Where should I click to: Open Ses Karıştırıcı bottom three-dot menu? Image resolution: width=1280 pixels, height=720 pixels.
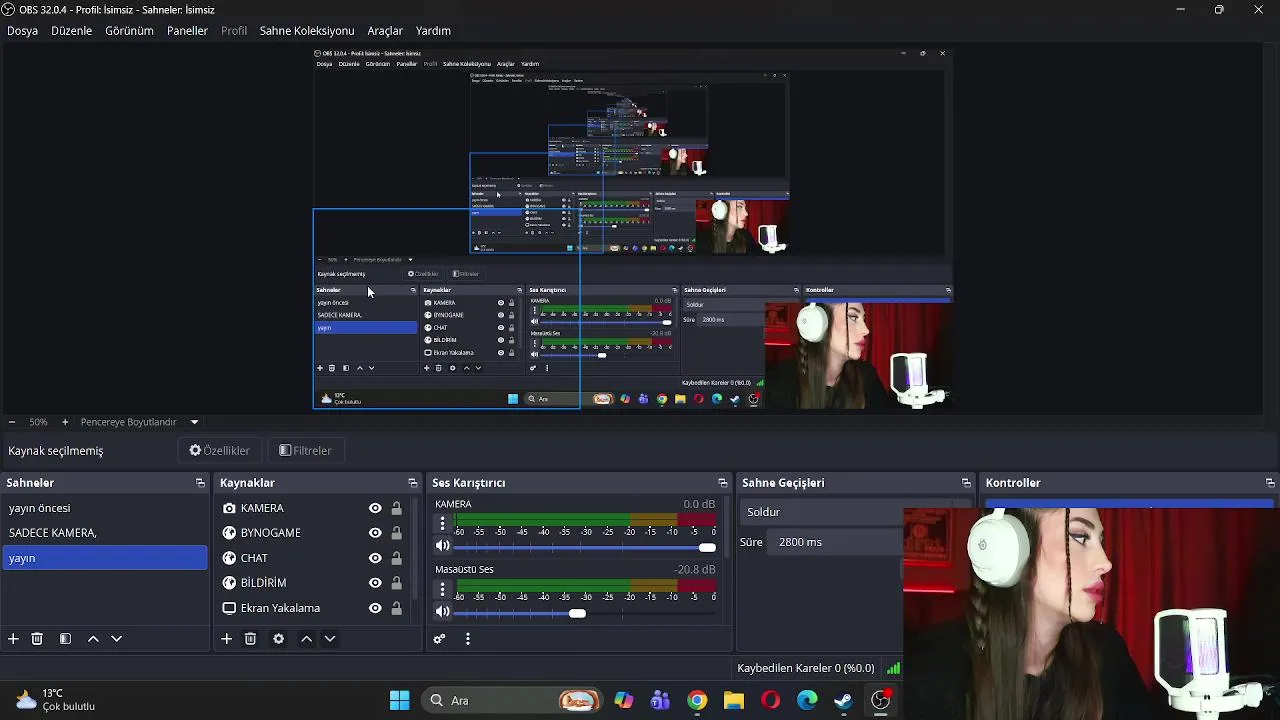pyautogui.click(x=467, y=639)
